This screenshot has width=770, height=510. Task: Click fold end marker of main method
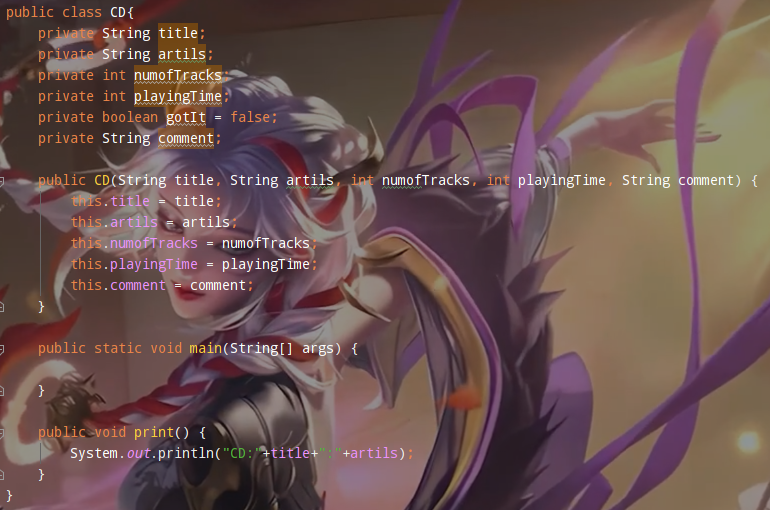(1, 391)
